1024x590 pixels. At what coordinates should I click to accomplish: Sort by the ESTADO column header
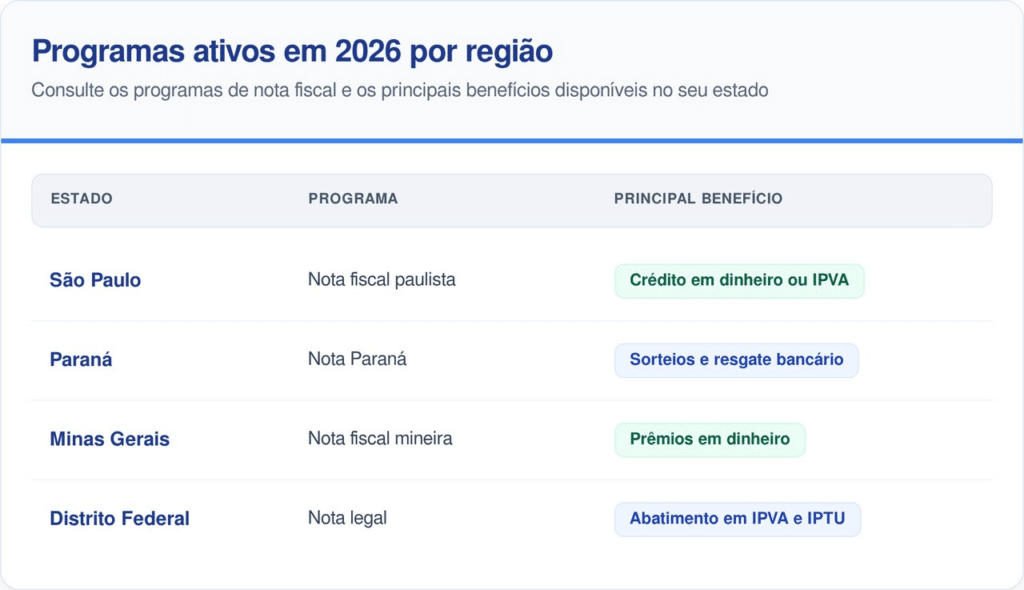click(x=81, y=199)
